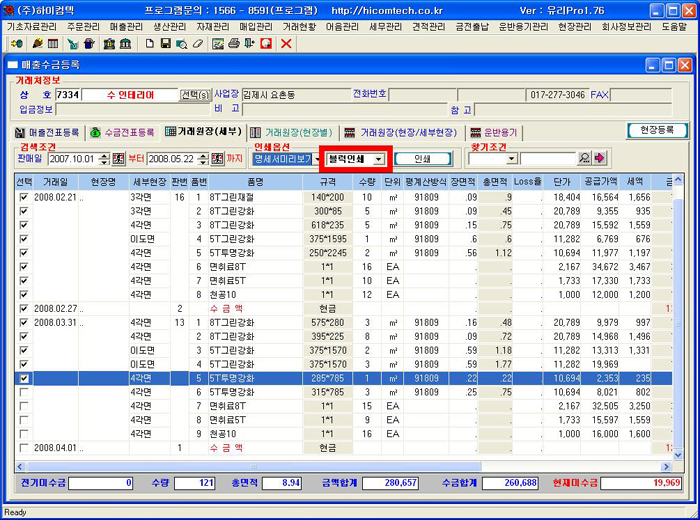Click the 비고 remarks input field
This screenshot has height=520, width=700.
tap(345, 109)
